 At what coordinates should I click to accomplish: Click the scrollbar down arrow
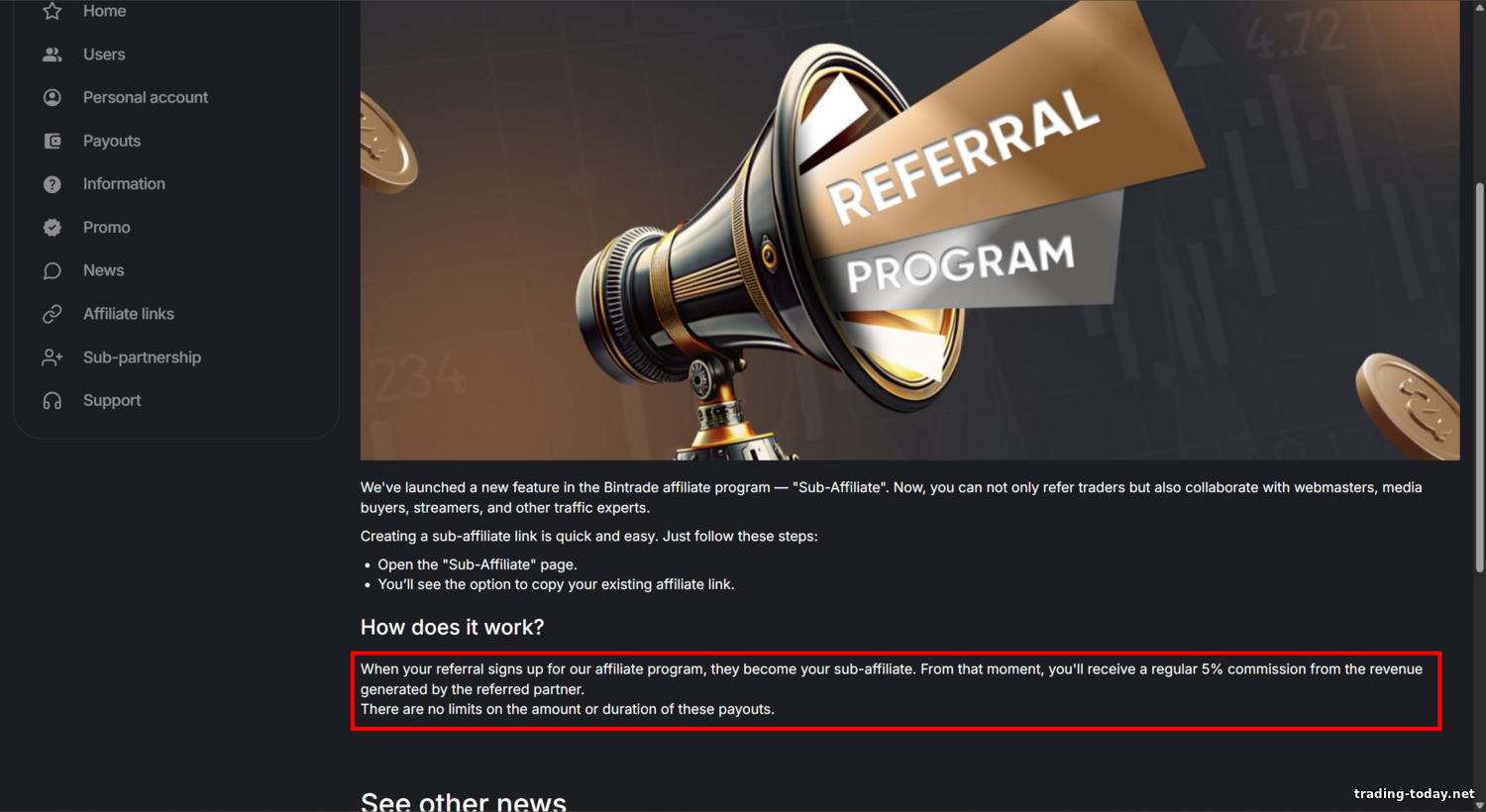1480,805
